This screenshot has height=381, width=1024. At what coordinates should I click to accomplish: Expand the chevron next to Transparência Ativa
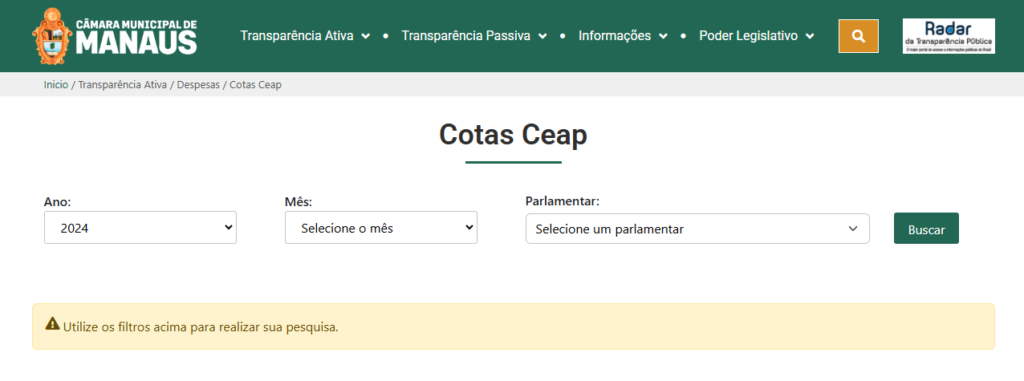click(x=366, y=36)
